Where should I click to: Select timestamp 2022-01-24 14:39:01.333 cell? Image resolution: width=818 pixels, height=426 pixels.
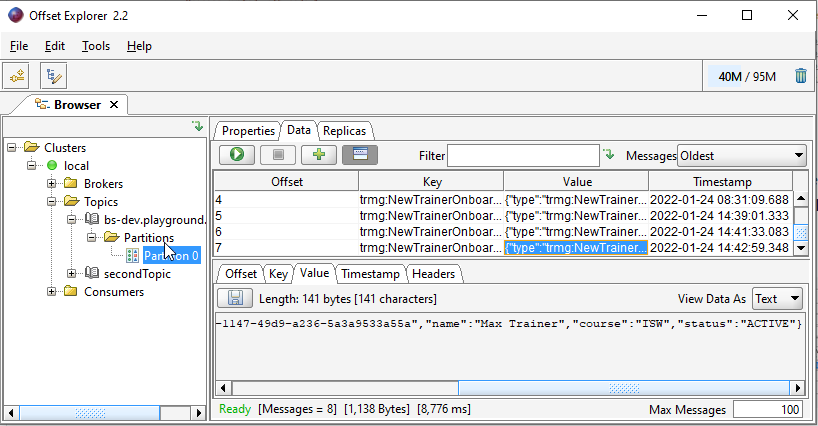point(720,216)
